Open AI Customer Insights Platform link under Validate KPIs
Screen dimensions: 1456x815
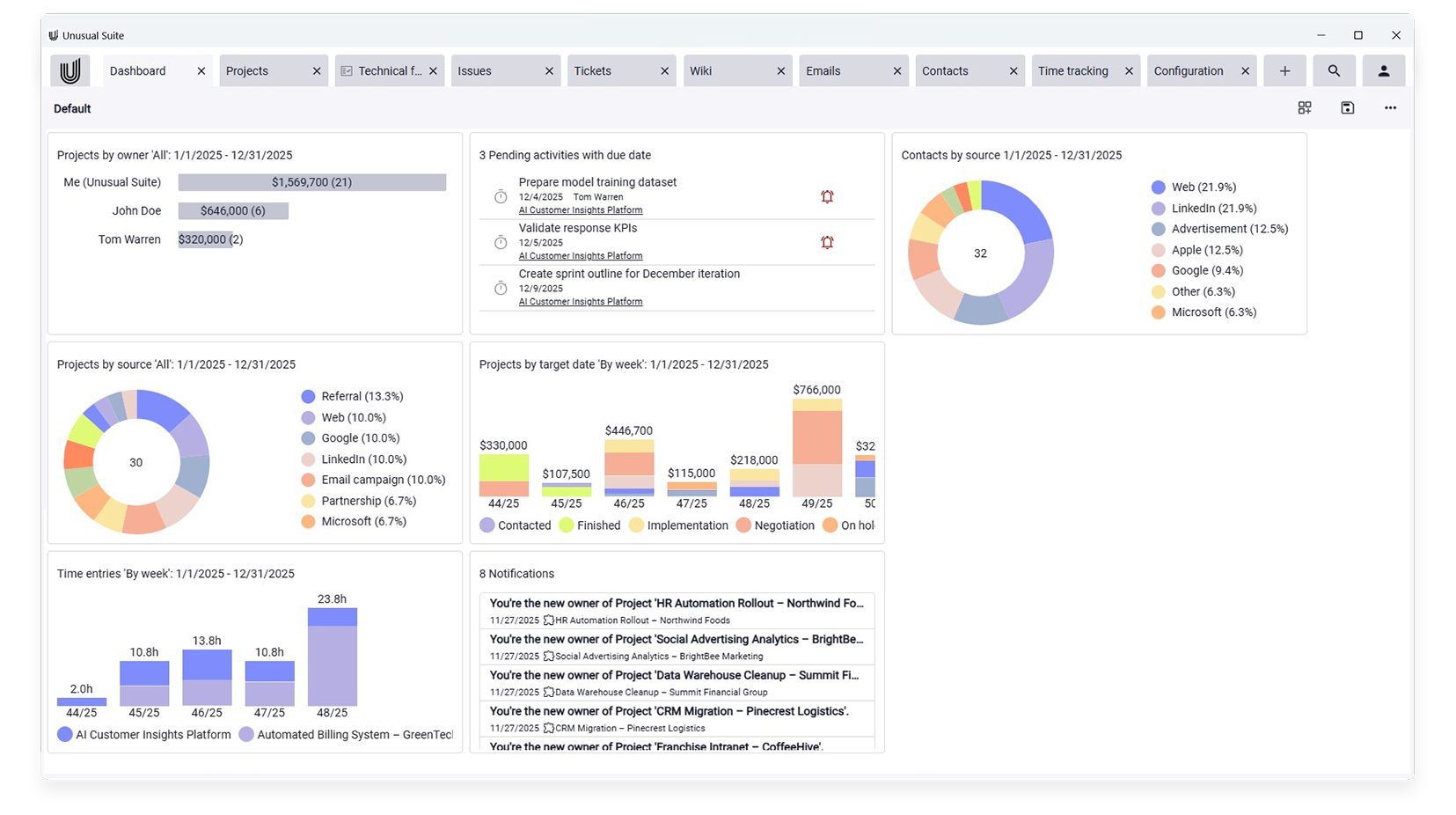click(581, 256)
